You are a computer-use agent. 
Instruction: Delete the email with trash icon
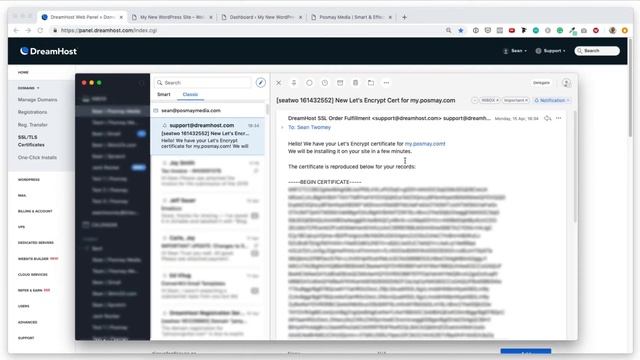tap(356, 83)
